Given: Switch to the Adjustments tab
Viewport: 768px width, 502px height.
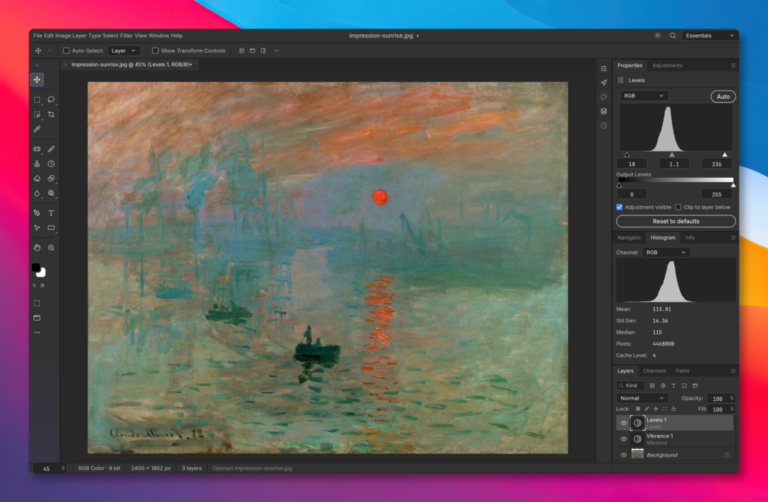Looking at the screenshot, I should point(667,65).
